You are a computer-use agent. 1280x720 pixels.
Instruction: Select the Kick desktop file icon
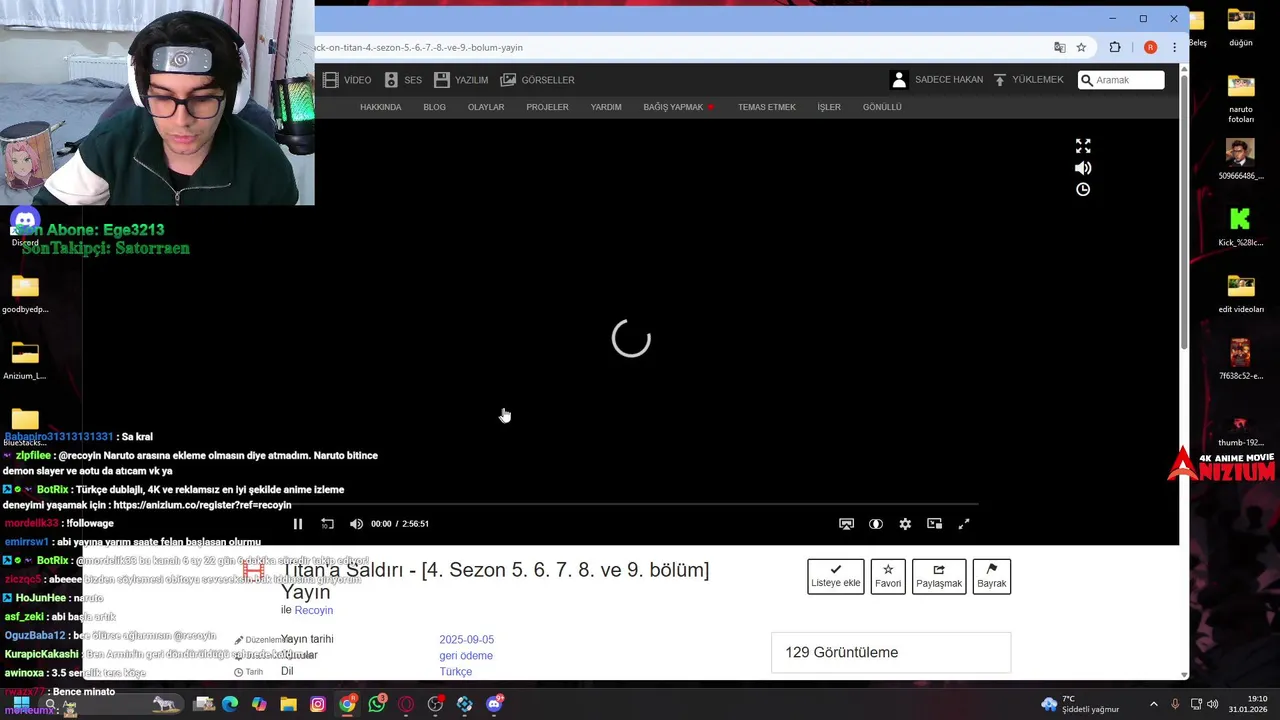pos(1240,226)
